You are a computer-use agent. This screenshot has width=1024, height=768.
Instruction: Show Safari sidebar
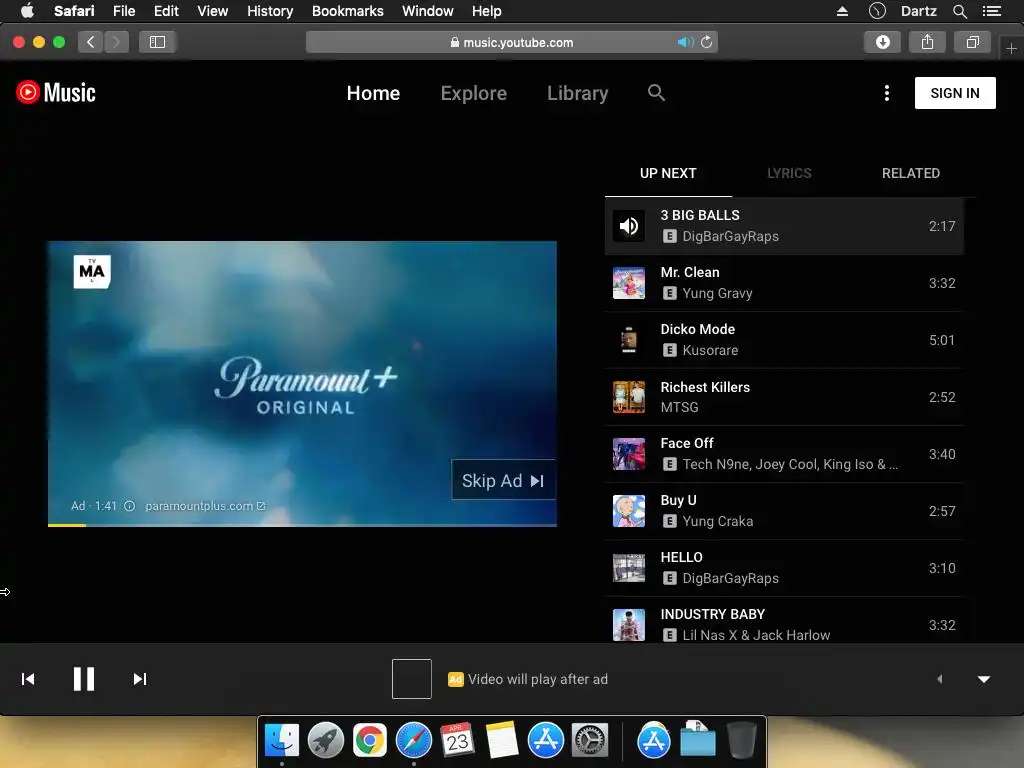[x=157, y=42]
